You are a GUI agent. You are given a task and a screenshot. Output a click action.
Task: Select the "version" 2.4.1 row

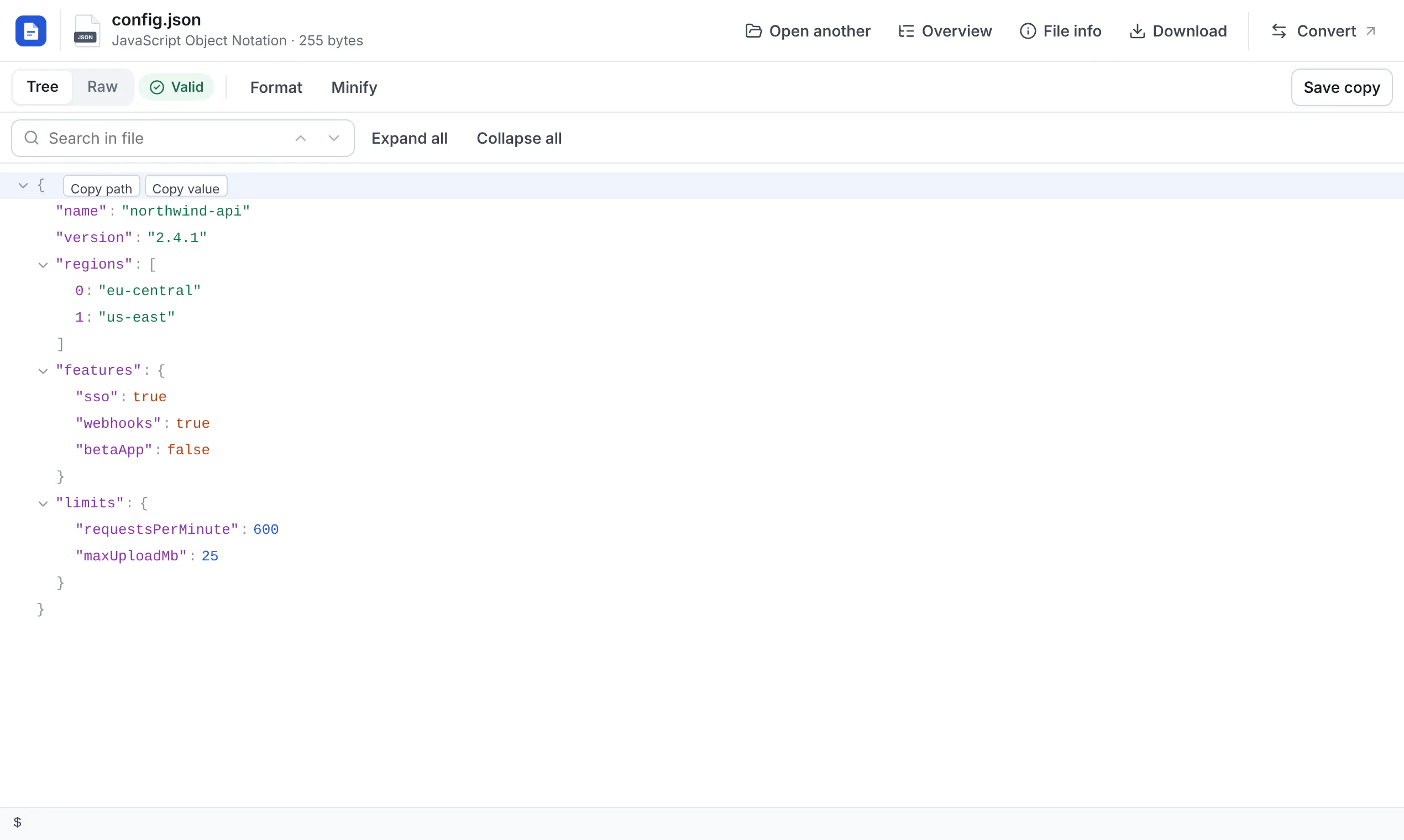click(702, 238)
